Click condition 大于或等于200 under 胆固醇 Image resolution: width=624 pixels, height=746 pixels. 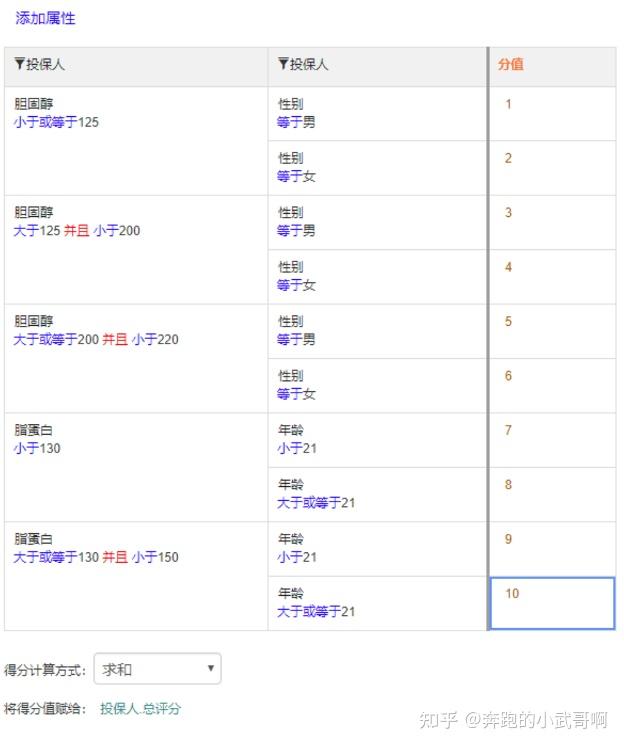click(56, 340)
